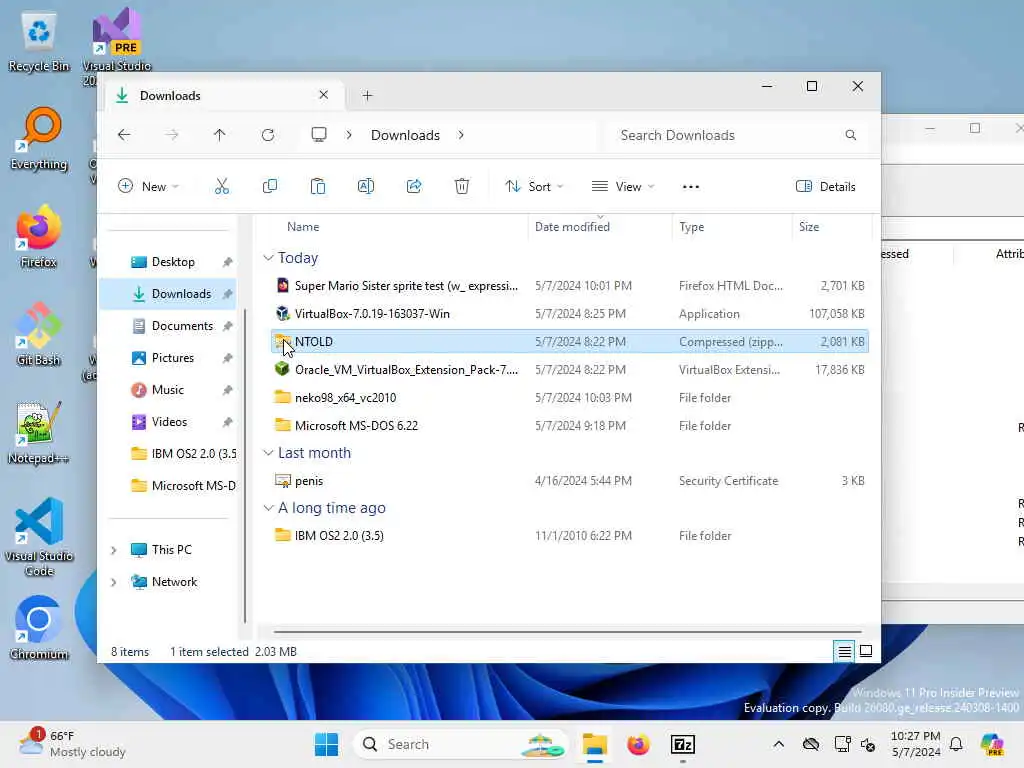Click the Cut scissors icon

222,187
